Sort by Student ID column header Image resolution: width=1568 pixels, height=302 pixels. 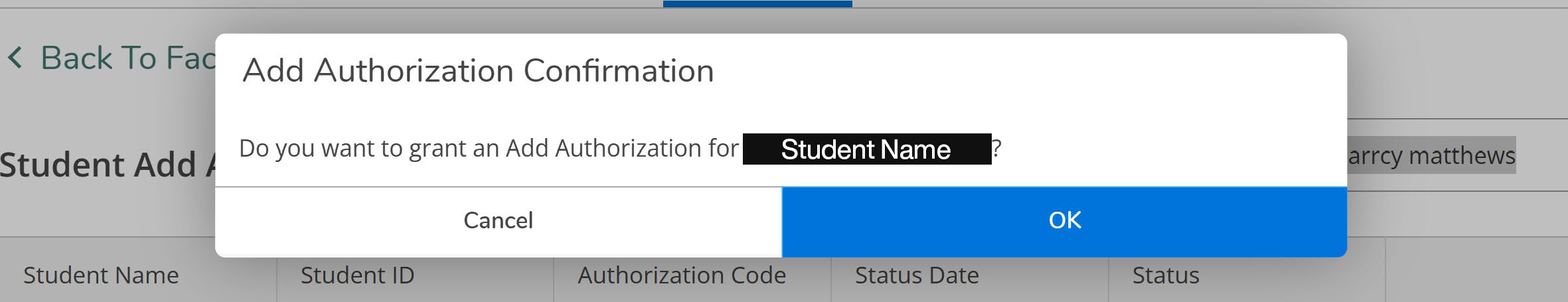(357, 275)
